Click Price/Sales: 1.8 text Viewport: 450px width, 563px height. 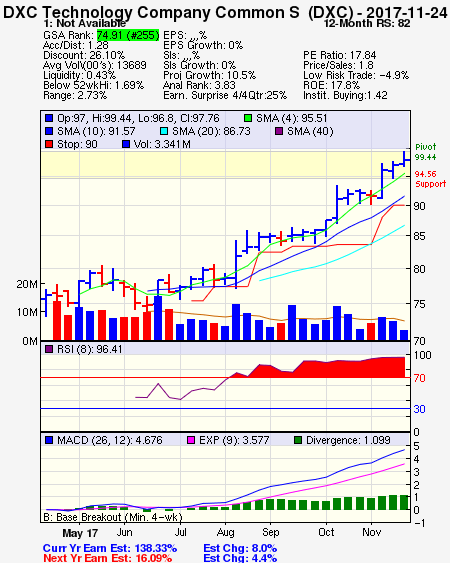click(x=338, y=65)
